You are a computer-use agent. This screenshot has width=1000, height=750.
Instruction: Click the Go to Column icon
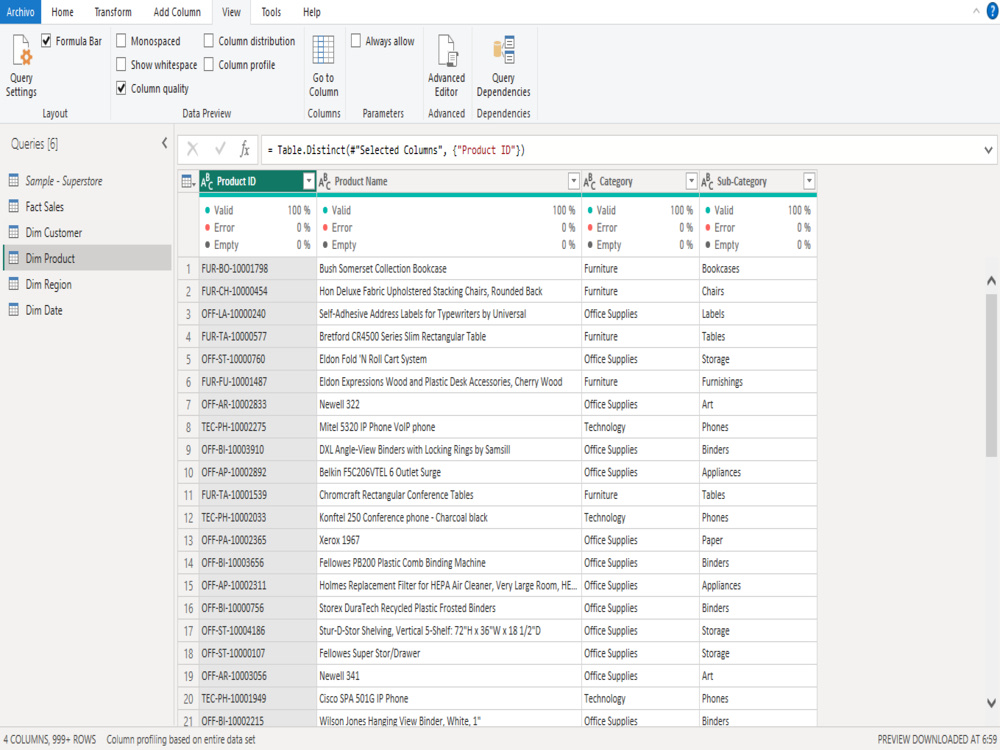[323, 50]
